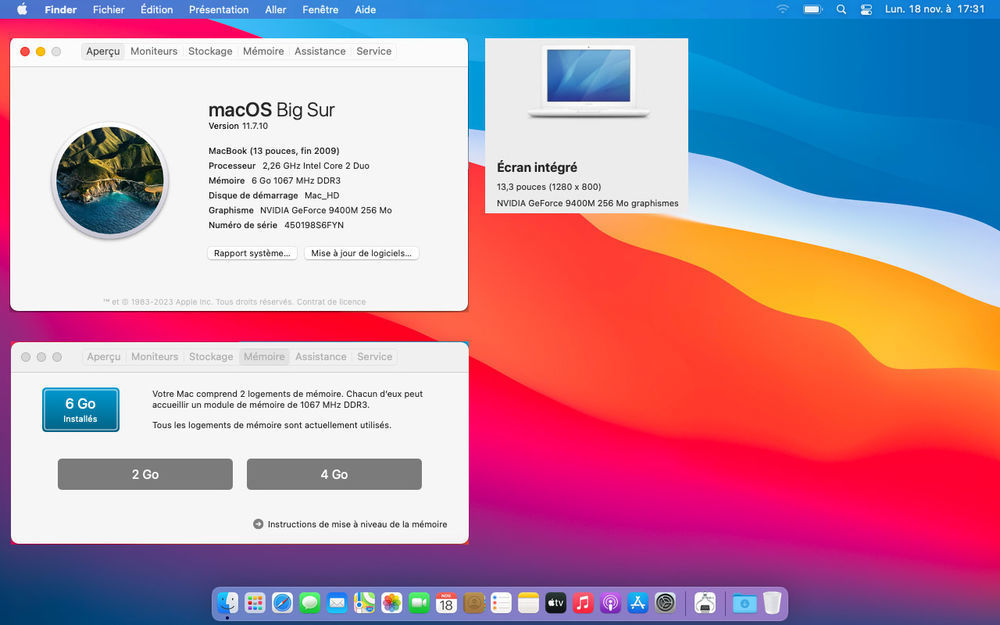Select Moniteurs tab in macOS Big Sur window
The image size is (1000, 625).
point(154,51)
